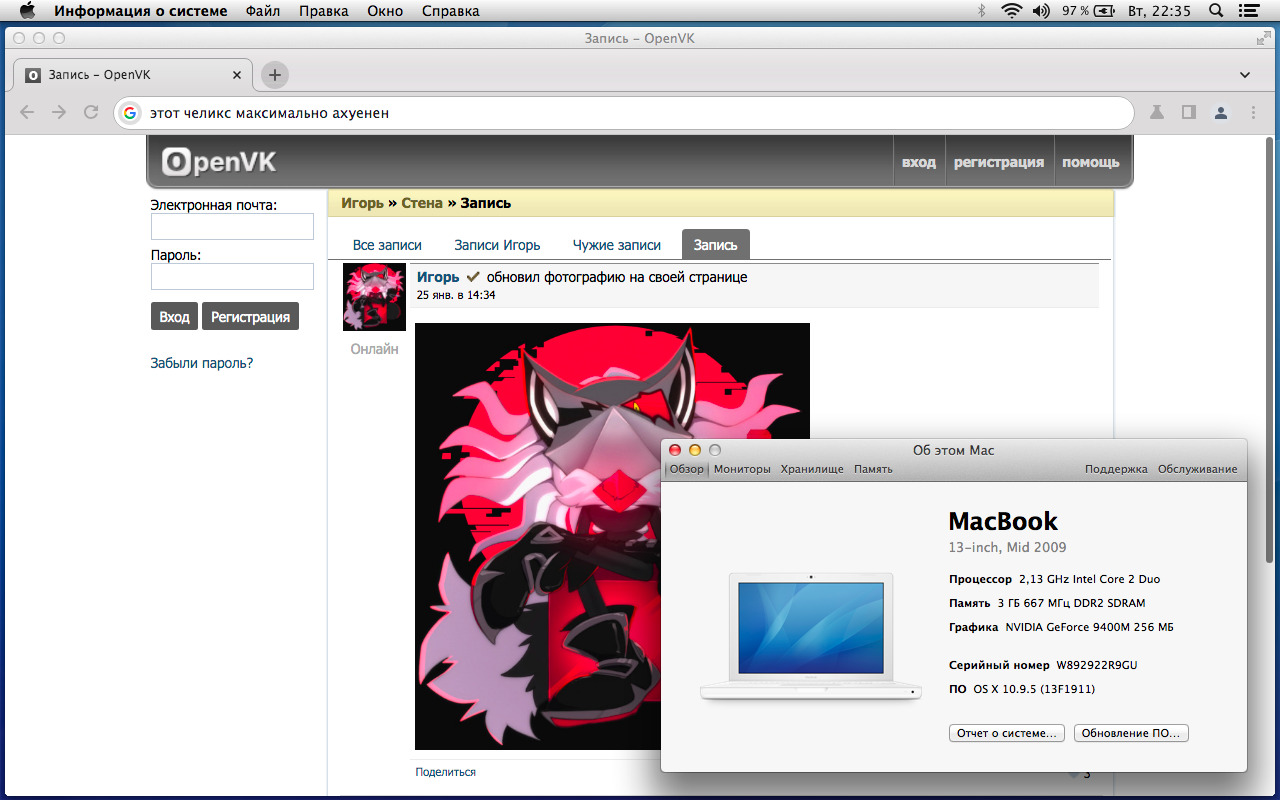Select the Запись – OpenVK browser tab
The image size is (1280, 800).
133,75
